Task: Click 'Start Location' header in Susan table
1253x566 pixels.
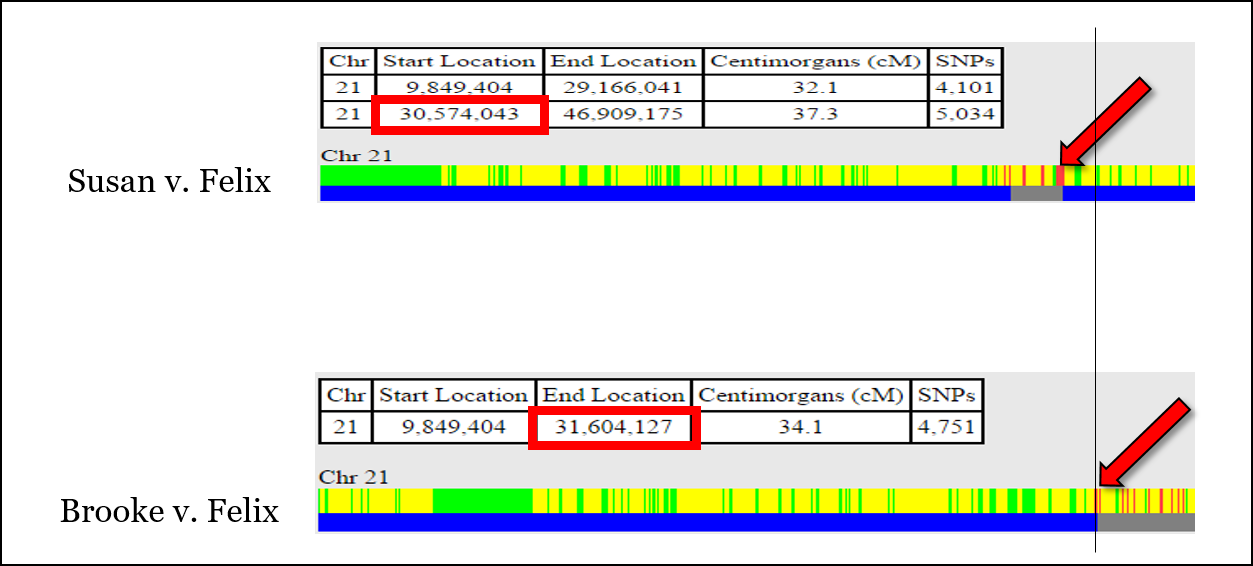Action: [460, 61]
